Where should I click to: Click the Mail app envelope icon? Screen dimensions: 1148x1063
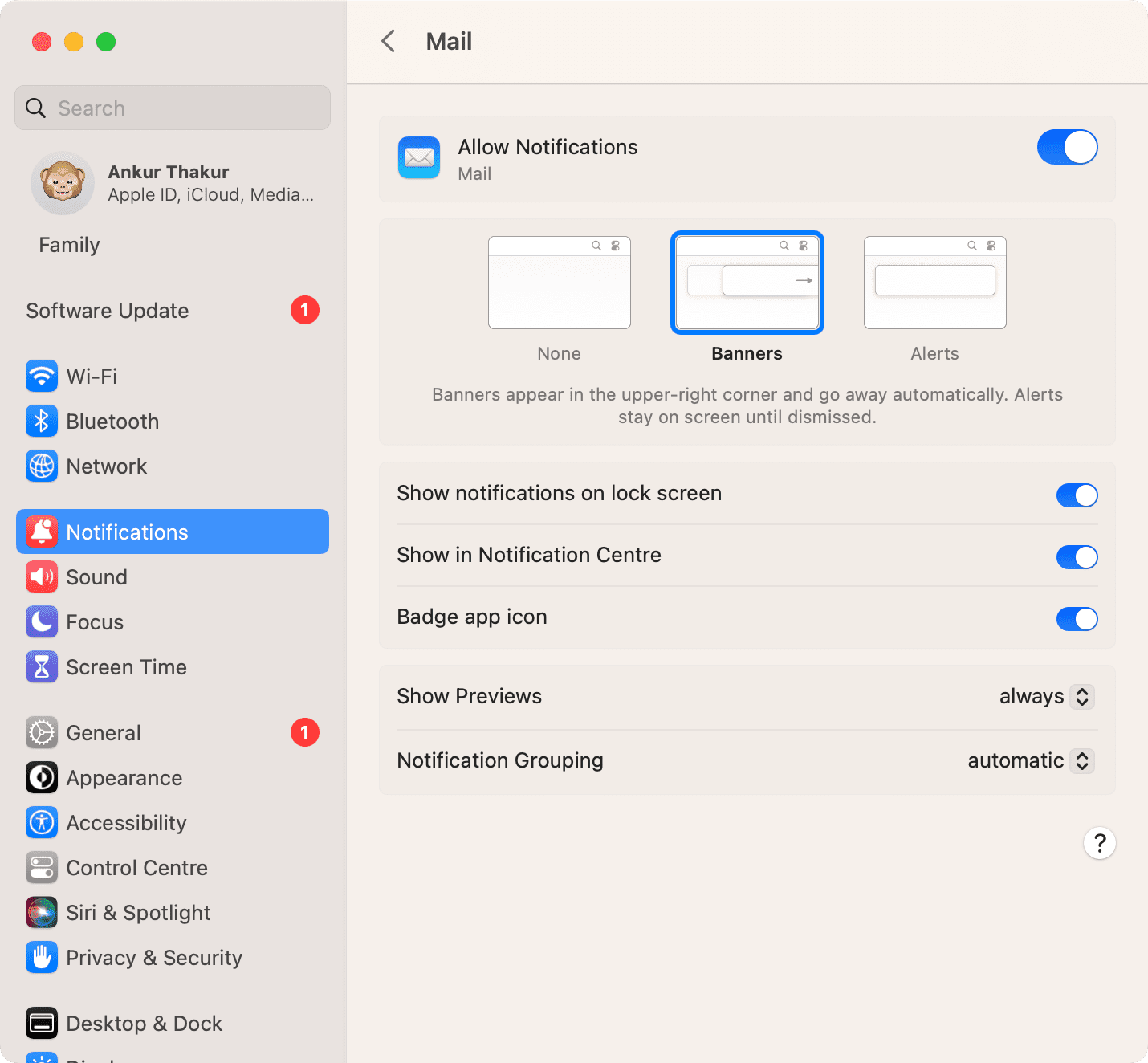click(x=419, y=157)
